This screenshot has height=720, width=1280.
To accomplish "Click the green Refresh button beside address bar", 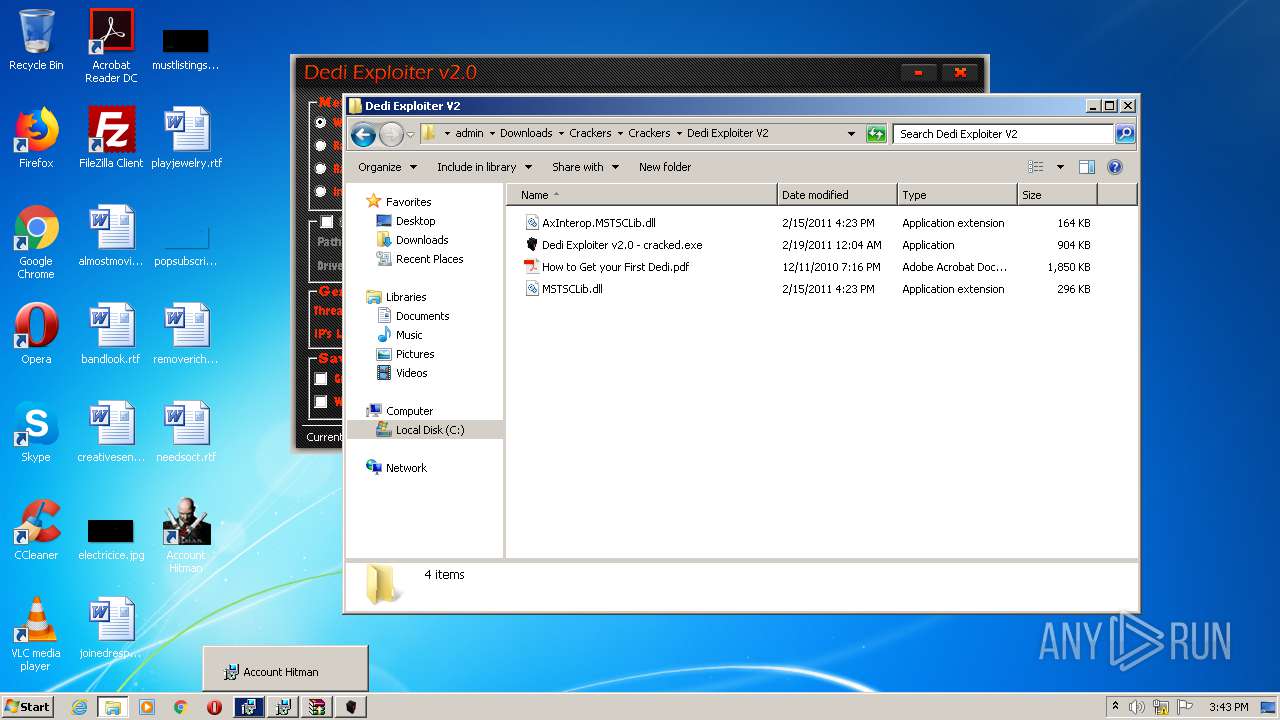I will click(876, 133).
